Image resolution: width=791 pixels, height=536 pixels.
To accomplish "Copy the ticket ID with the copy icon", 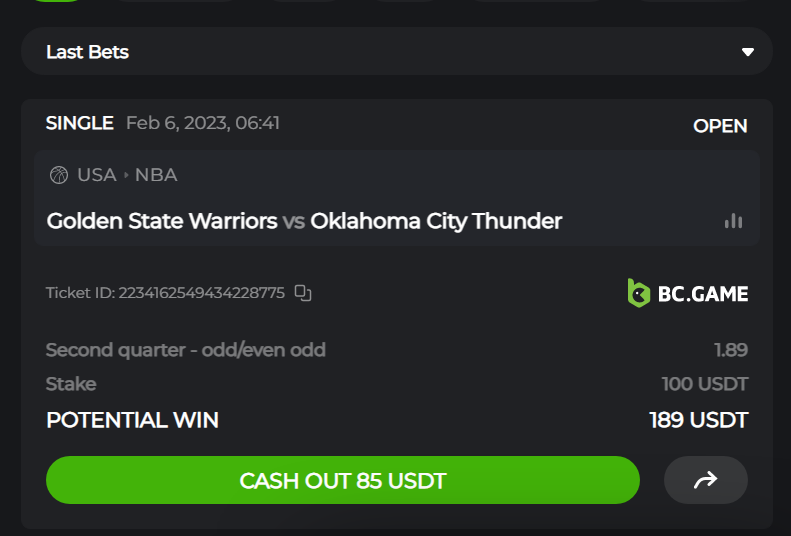I will [x=303, y=293].
